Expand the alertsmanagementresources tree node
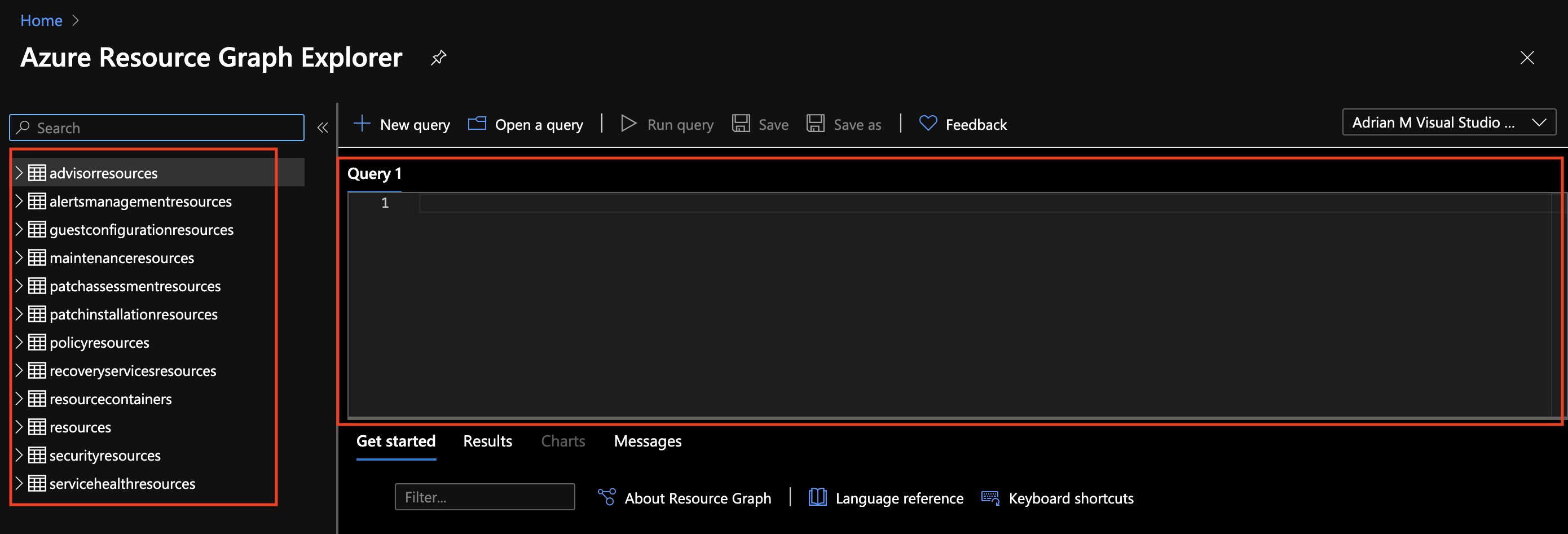This screenshot has height=534, width=1568. click(19, 201)
